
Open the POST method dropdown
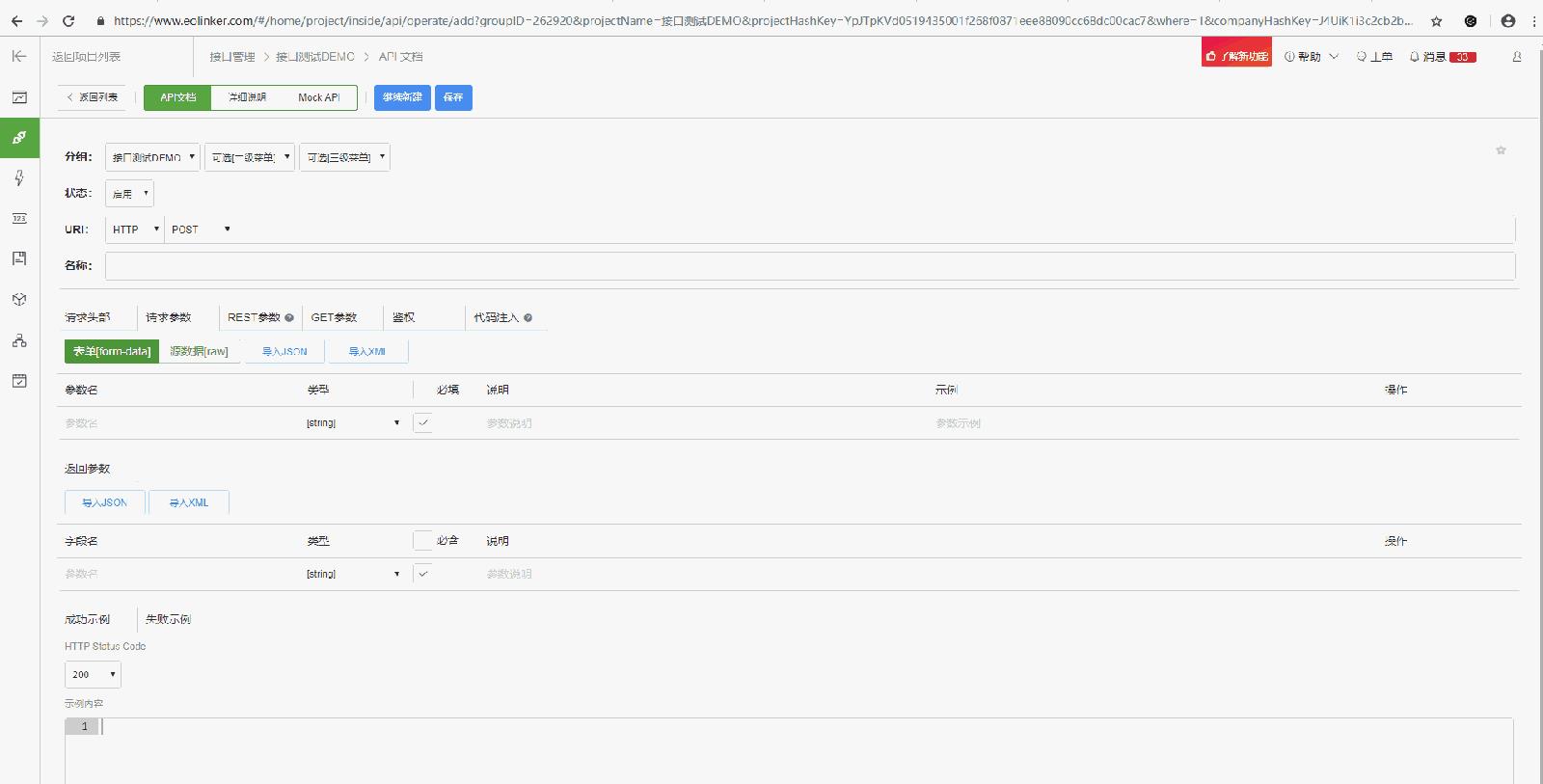pyautogui.click(x=201, y=230)
